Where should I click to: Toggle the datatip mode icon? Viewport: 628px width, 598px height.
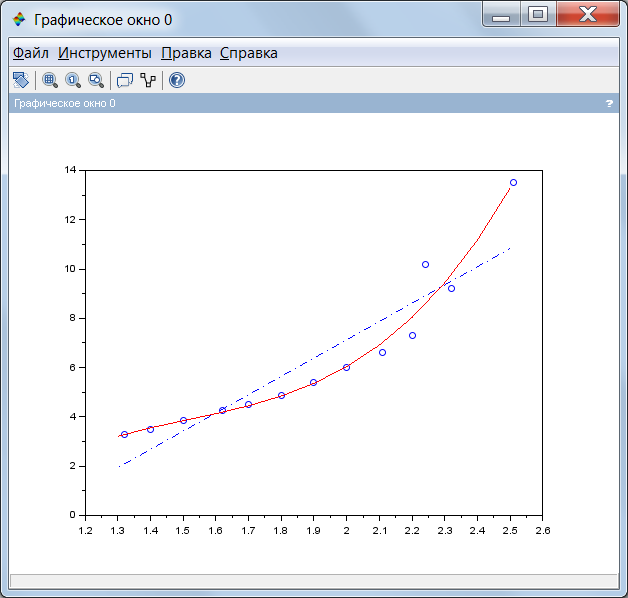148,80
